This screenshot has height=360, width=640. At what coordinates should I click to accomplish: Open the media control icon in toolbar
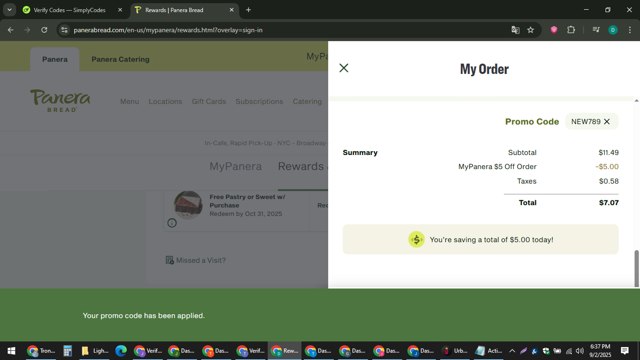596,30
